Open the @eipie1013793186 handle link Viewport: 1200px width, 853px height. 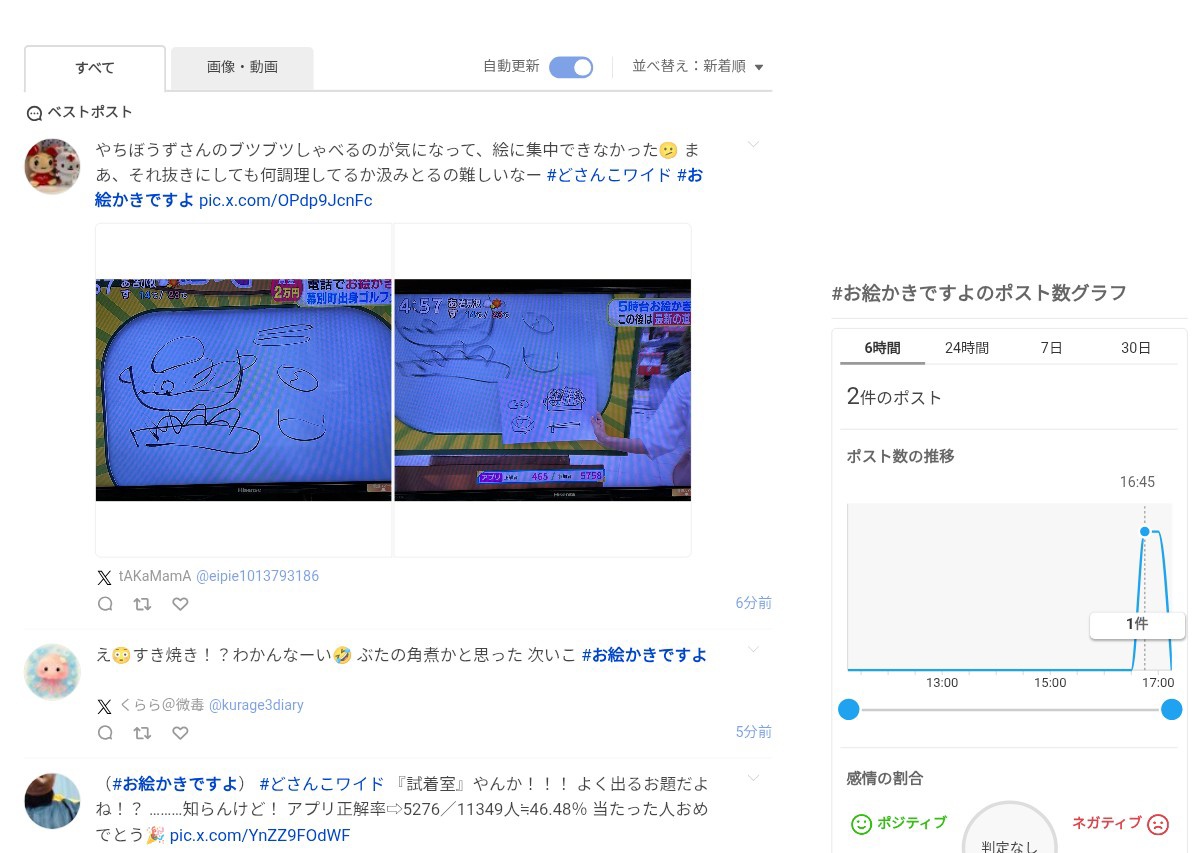pos(257,576)
